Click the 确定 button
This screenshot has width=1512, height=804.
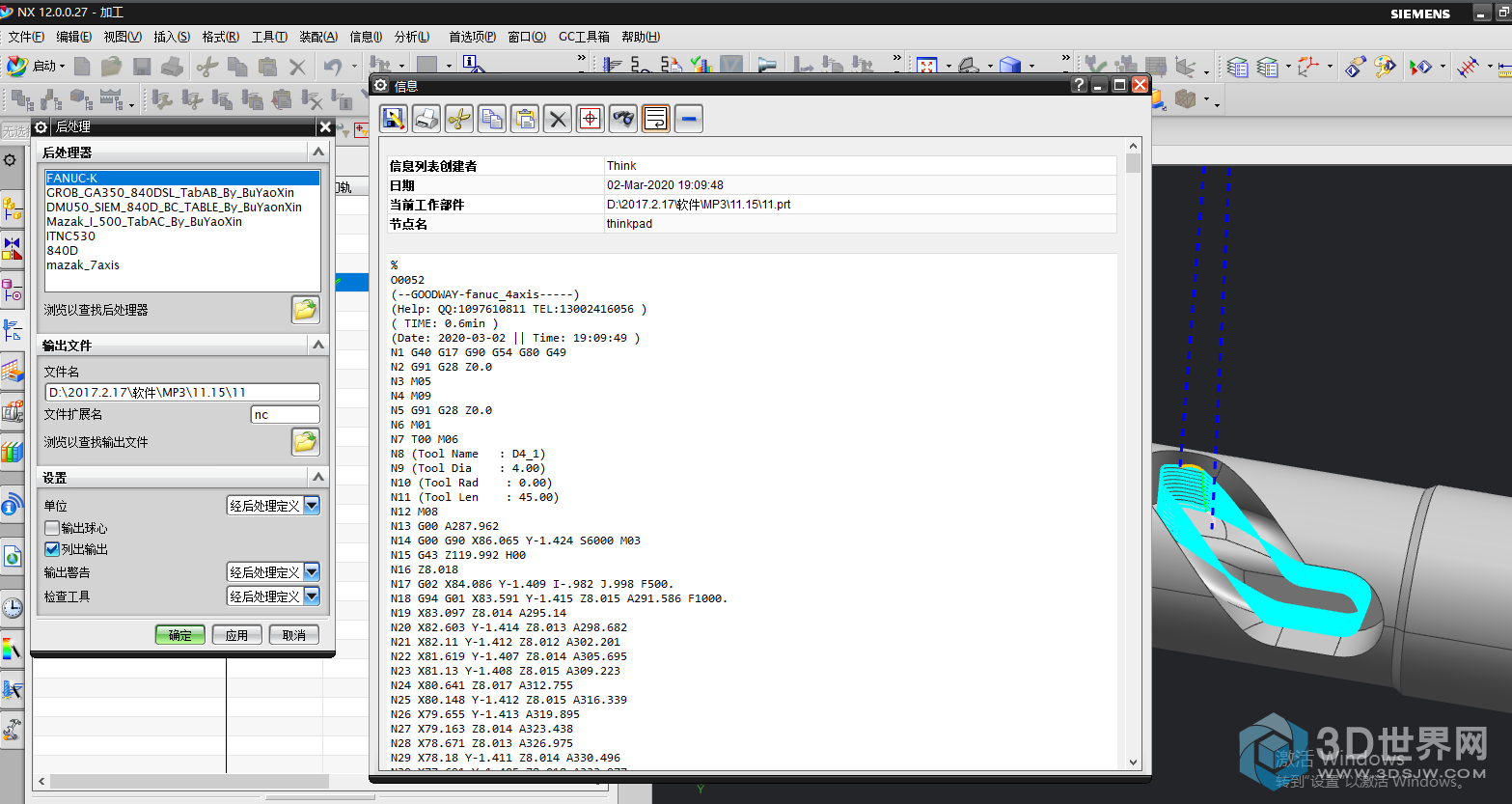(x=180, y=635)
